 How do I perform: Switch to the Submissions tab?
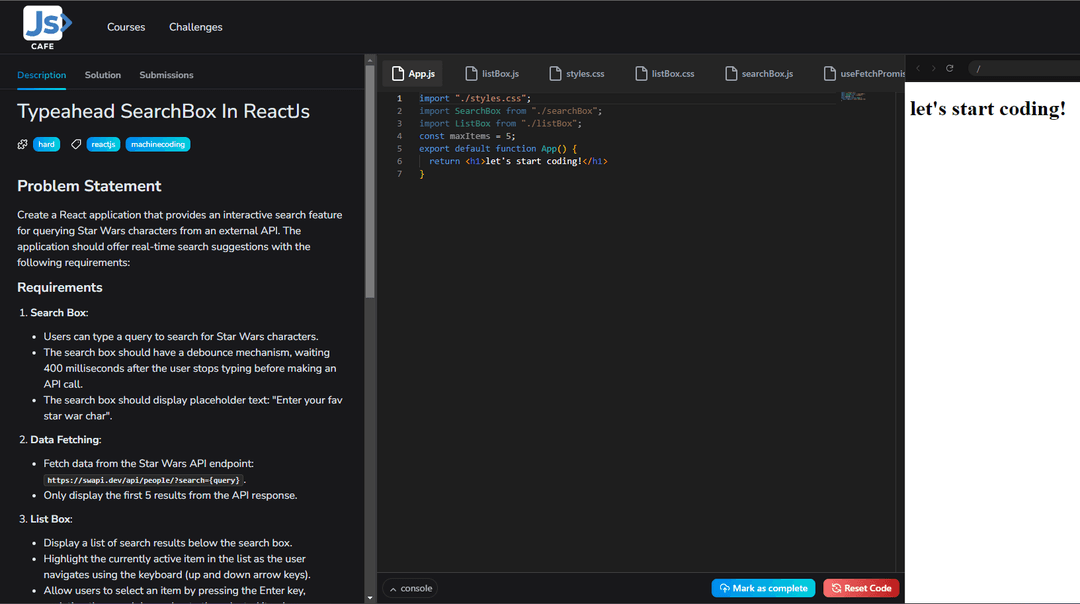coord(166,75)
